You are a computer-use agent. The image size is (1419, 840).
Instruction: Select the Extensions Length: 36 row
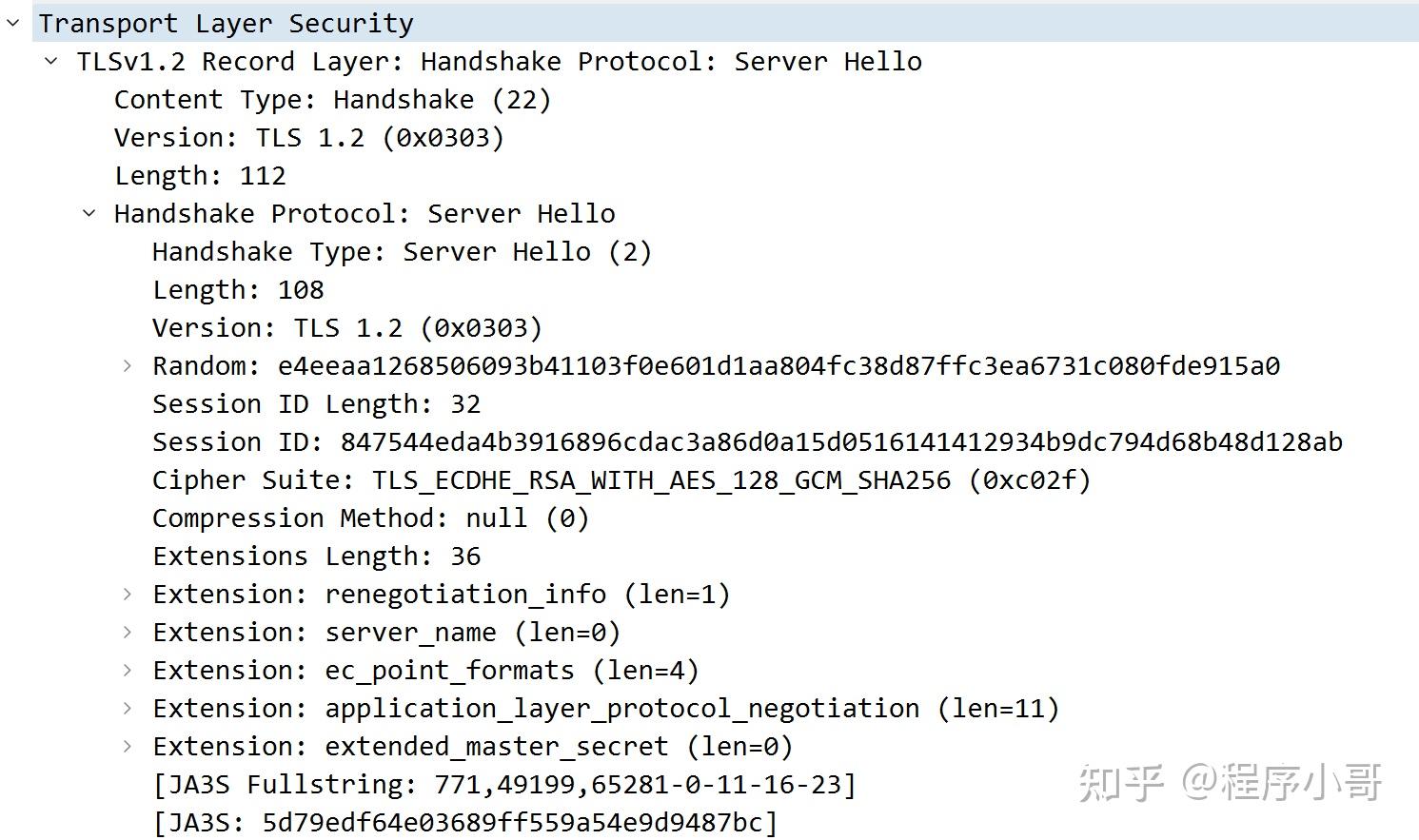pos(316,557)
